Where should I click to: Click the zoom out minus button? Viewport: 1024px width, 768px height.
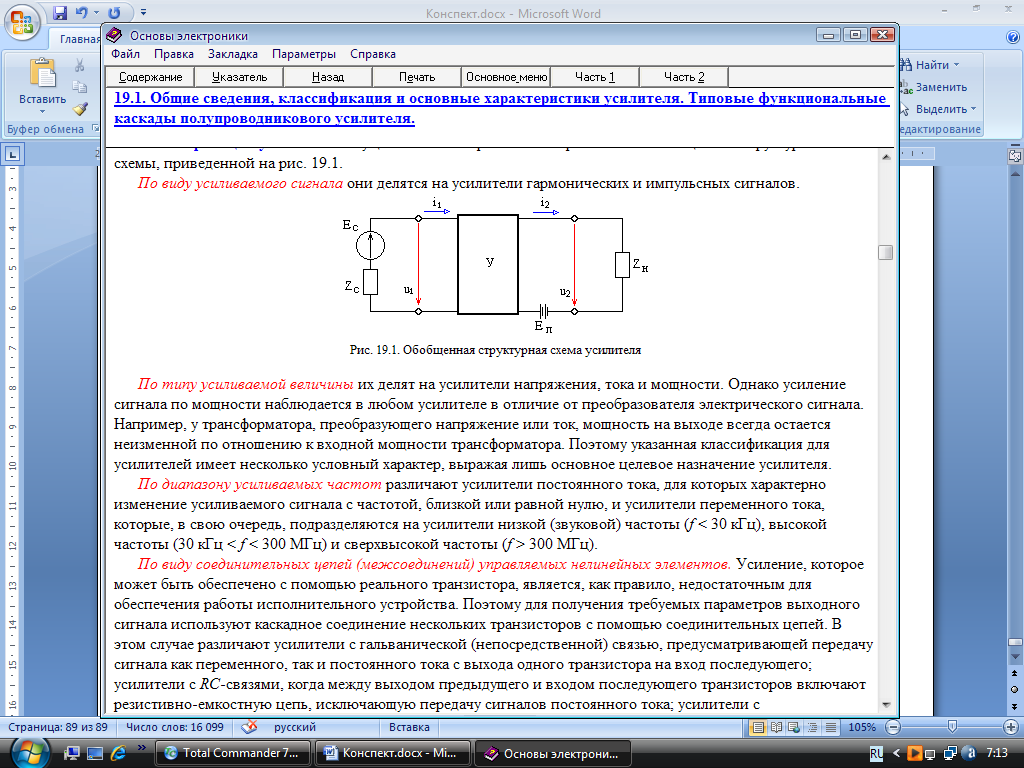click(893, 727)
